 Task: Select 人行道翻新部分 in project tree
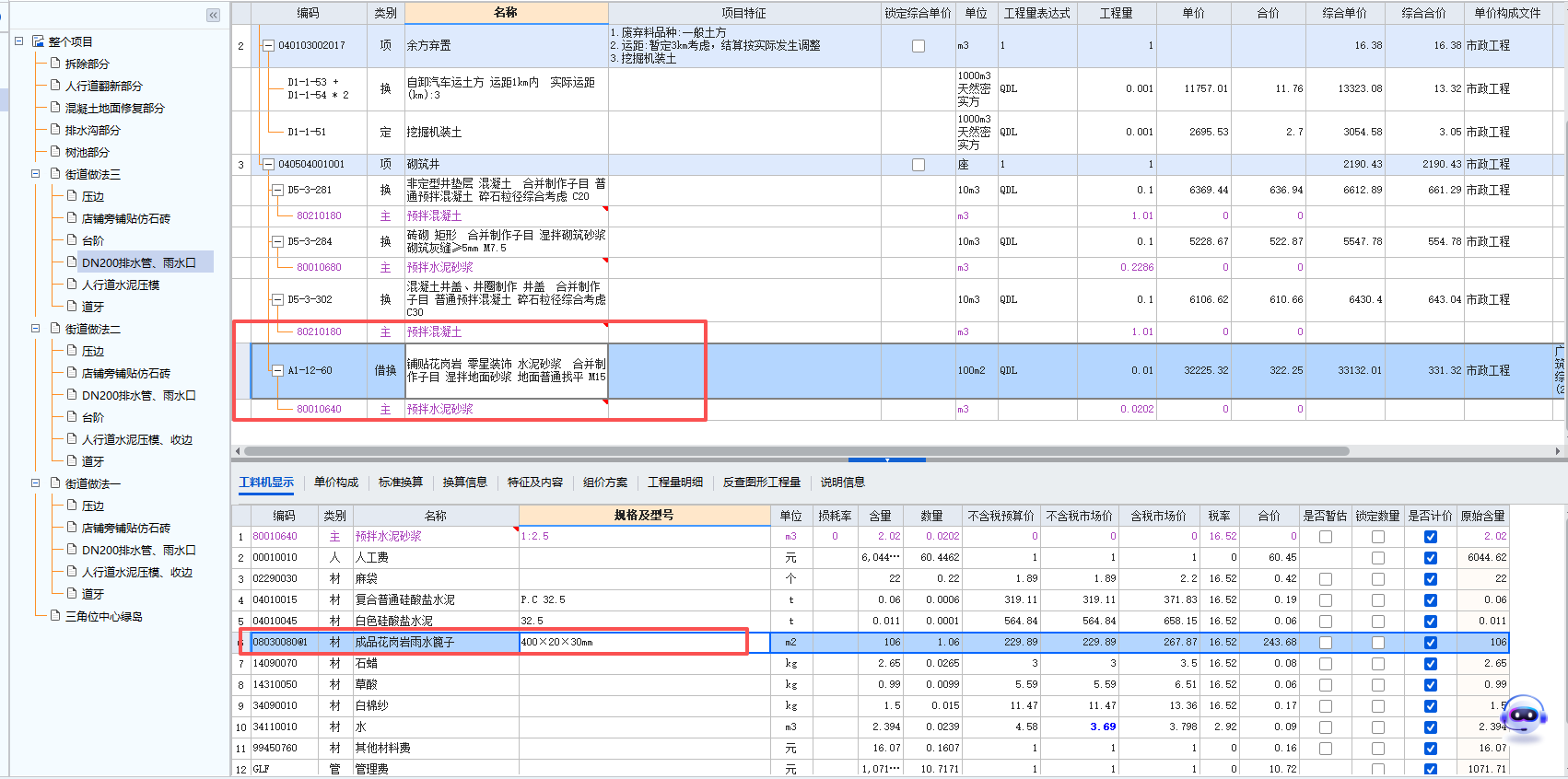tap(103, 86)
